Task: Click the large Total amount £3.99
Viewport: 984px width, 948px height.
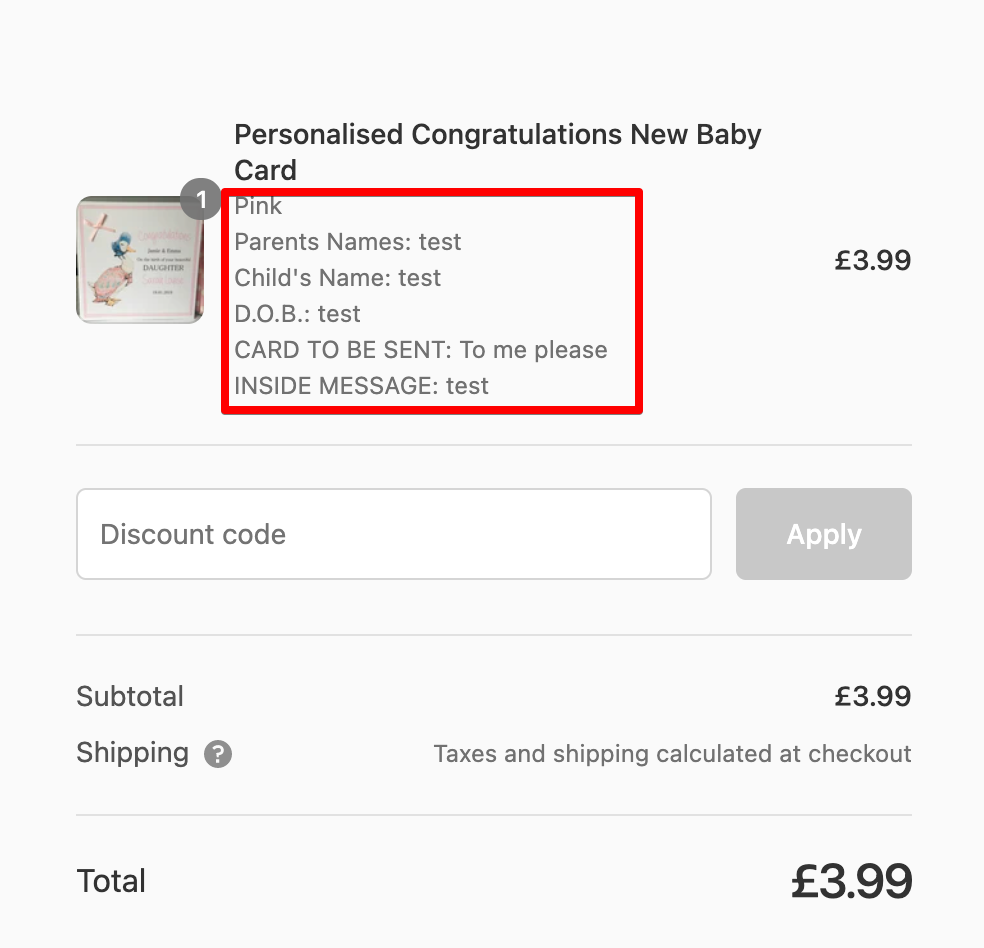Action: point(851,882)
